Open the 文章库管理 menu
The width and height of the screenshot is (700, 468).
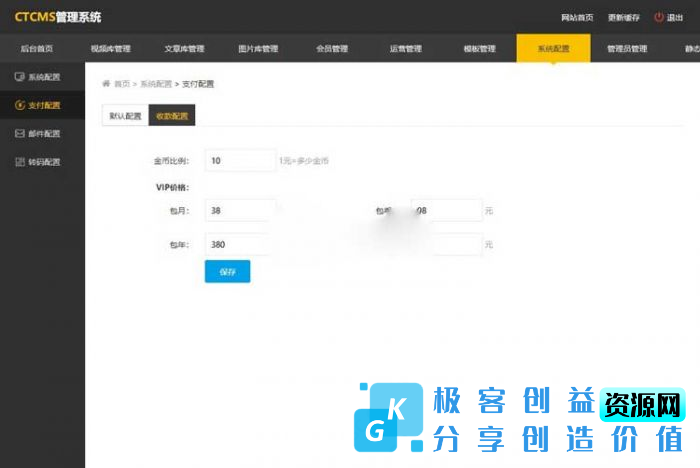coord(184,49)
